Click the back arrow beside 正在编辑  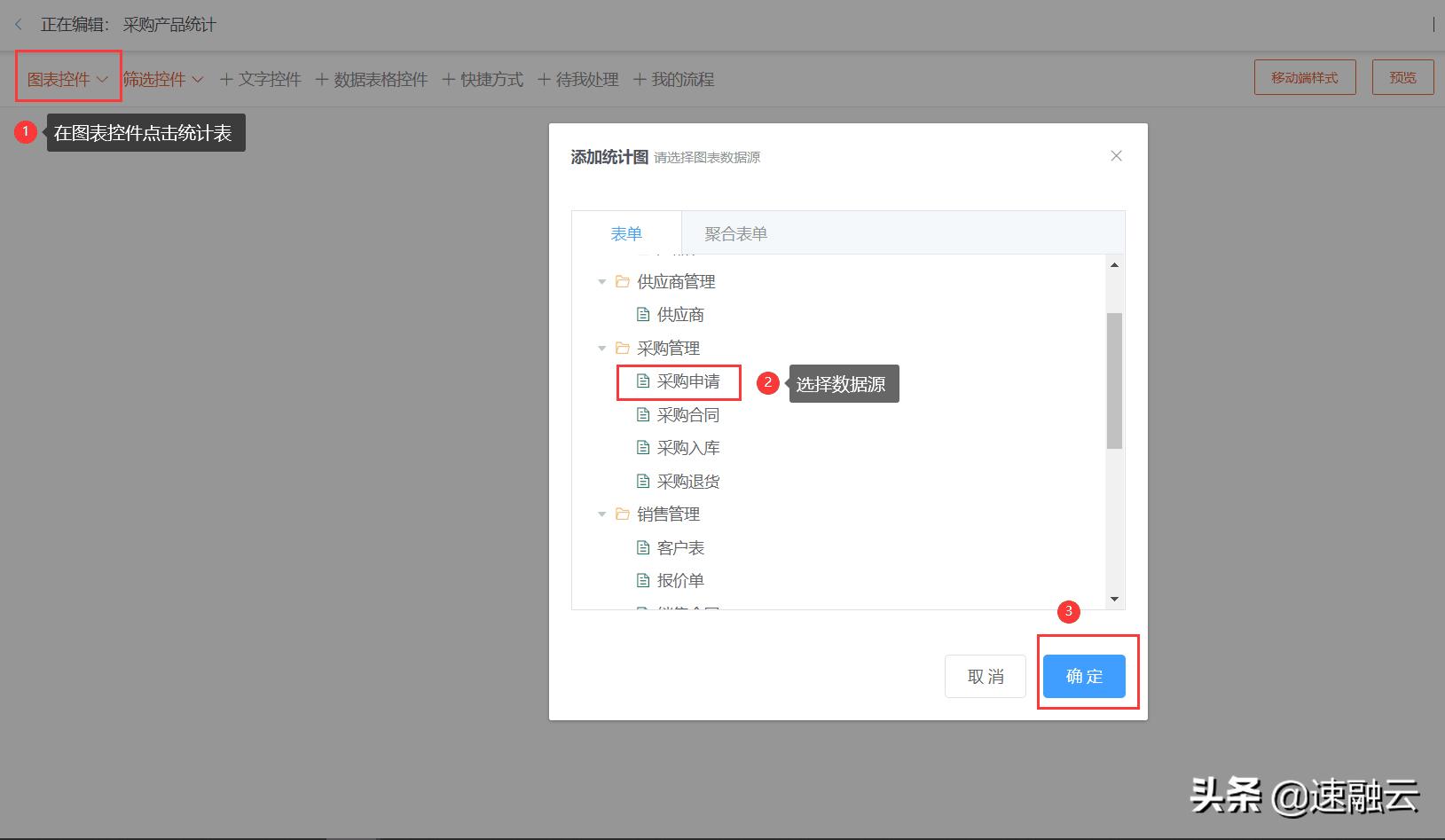point(18,24)
